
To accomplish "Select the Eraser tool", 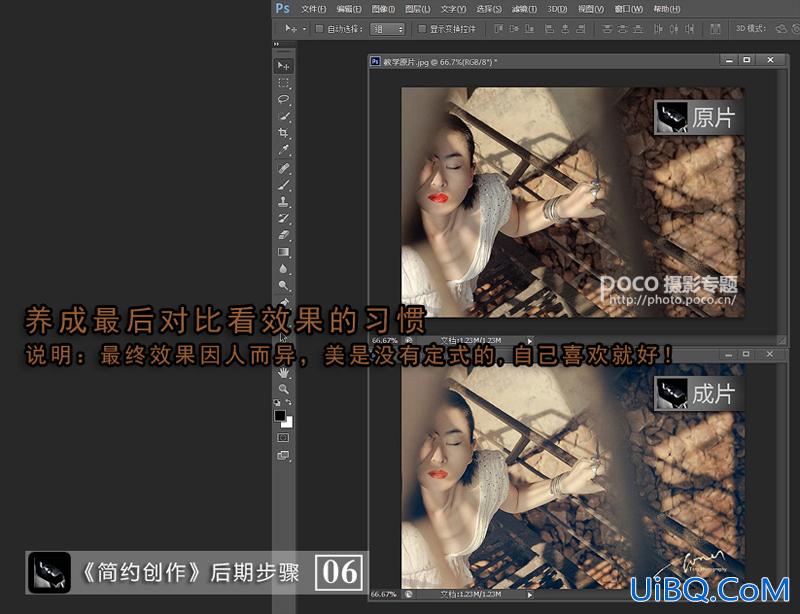I will click(283, 235).
